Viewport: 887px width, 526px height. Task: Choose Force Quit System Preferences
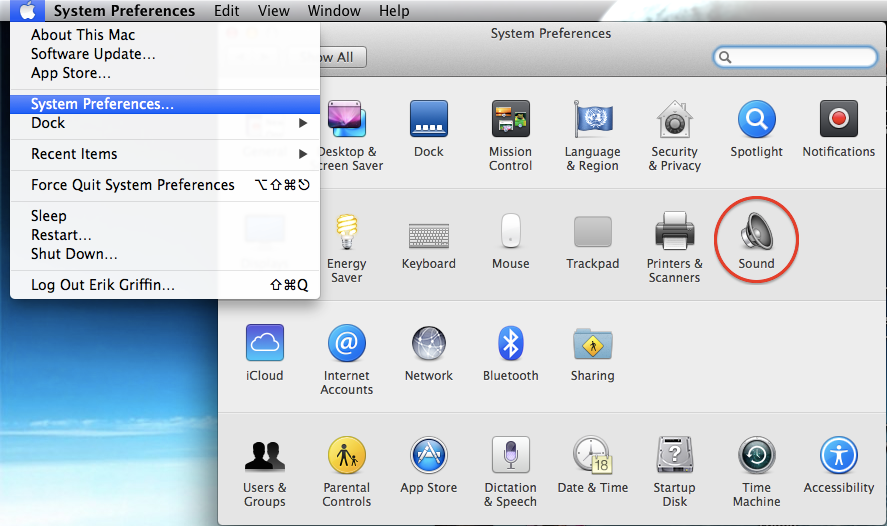pyautogui.click(x=165, y=185)
